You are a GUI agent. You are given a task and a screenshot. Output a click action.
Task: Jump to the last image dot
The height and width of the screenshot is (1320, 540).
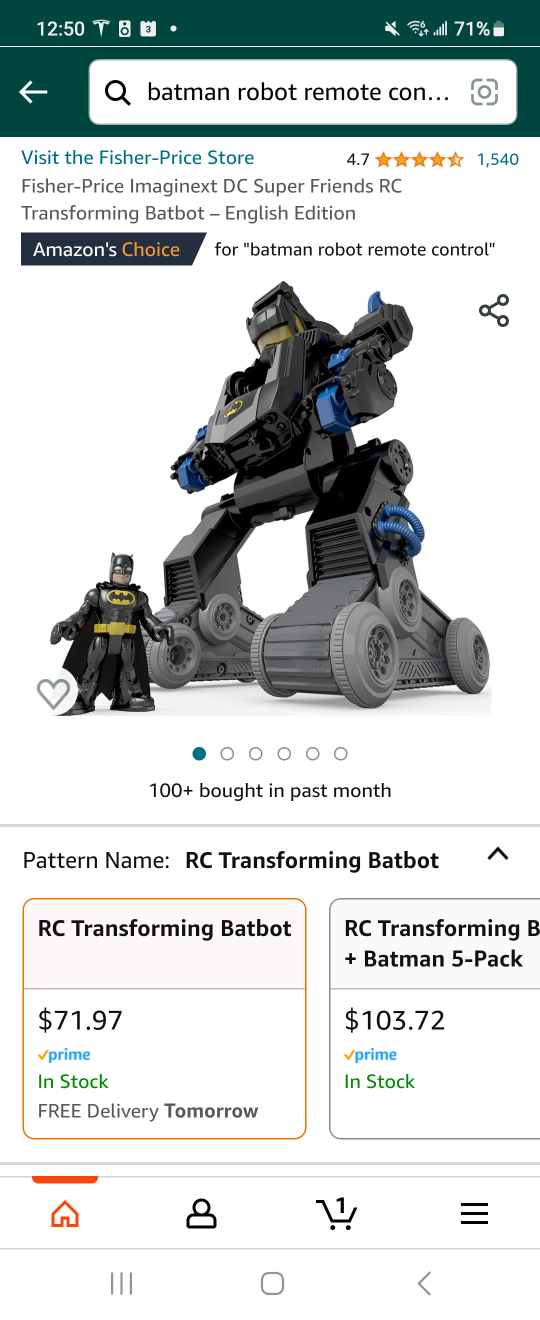point(341,754)
